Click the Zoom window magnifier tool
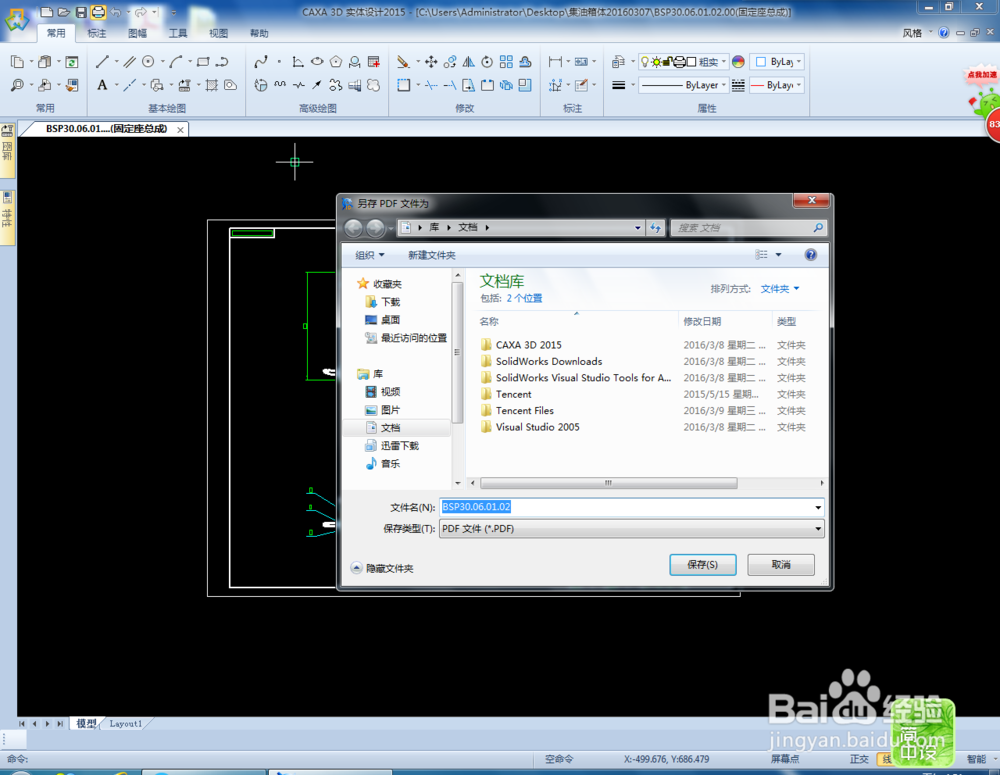Screen dimensions: 1000x775 click(17, 85)
